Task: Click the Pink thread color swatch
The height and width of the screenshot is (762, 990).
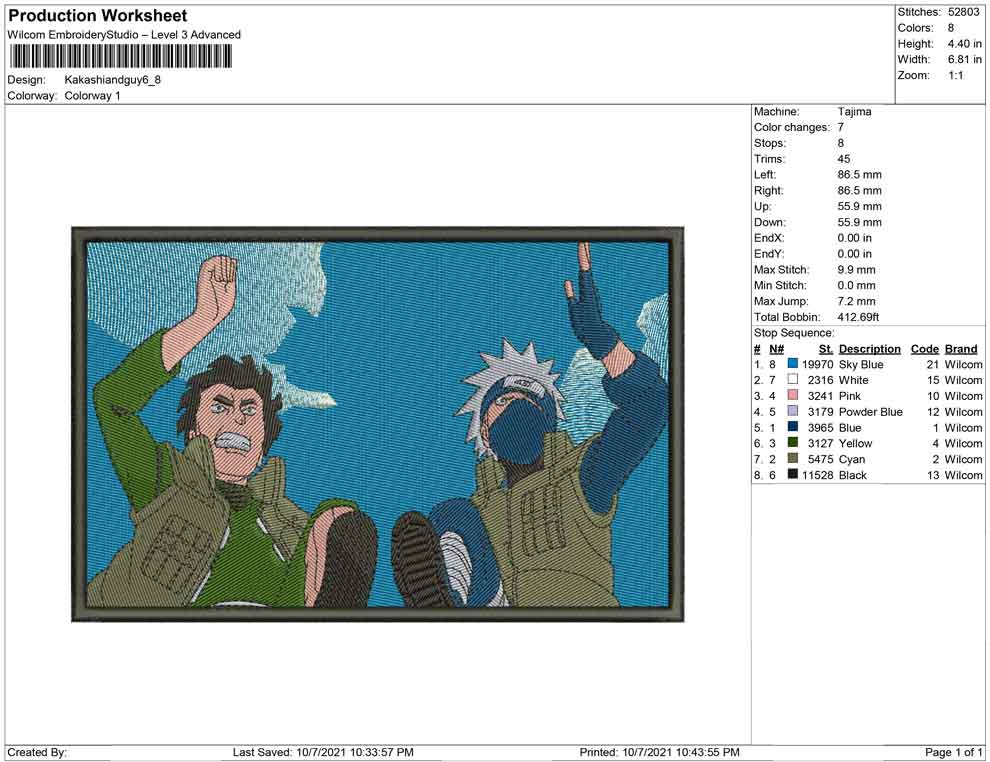Action: 793,396
